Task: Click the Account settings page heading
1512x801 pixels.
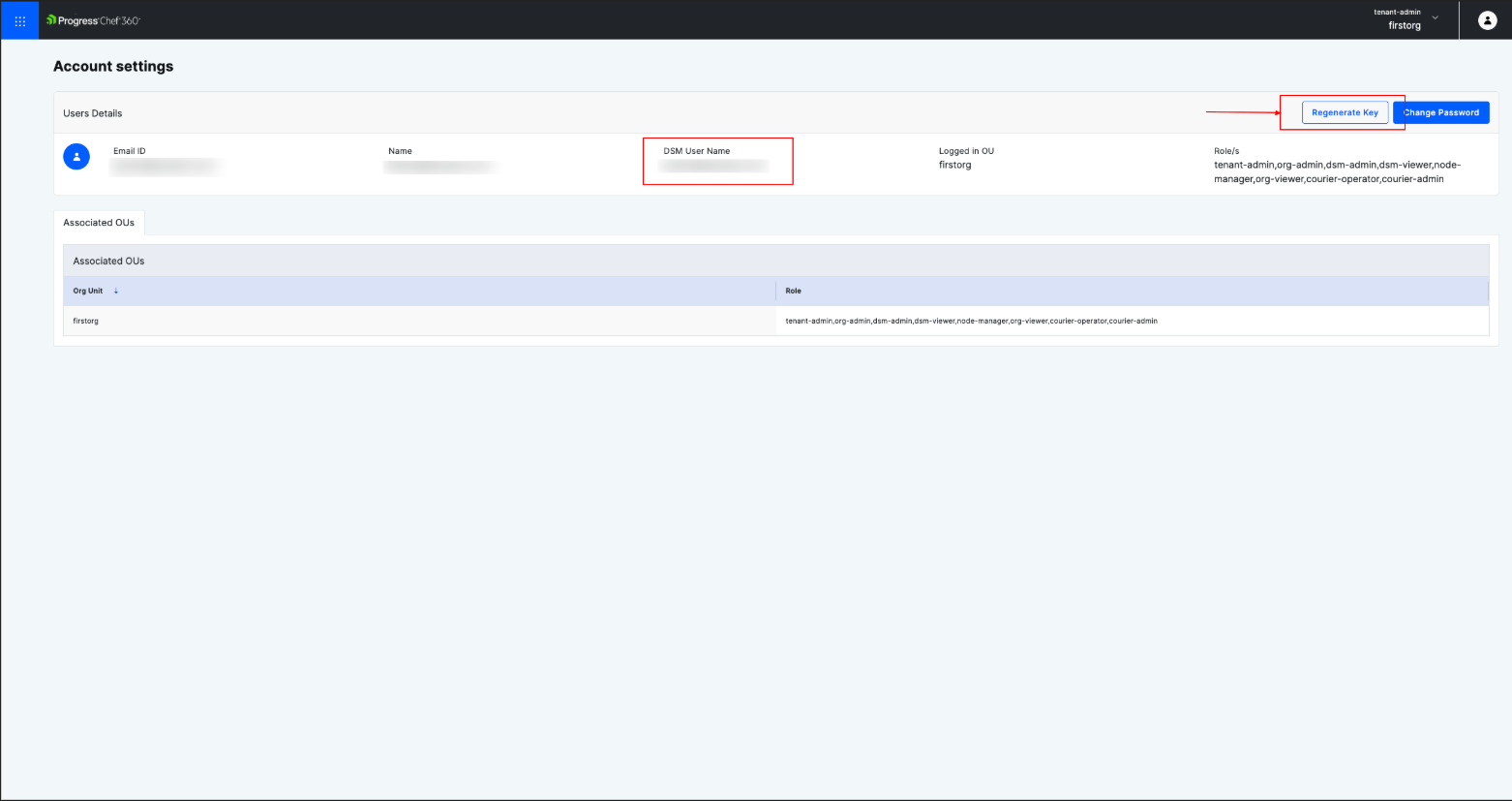Action: (113, 66)
